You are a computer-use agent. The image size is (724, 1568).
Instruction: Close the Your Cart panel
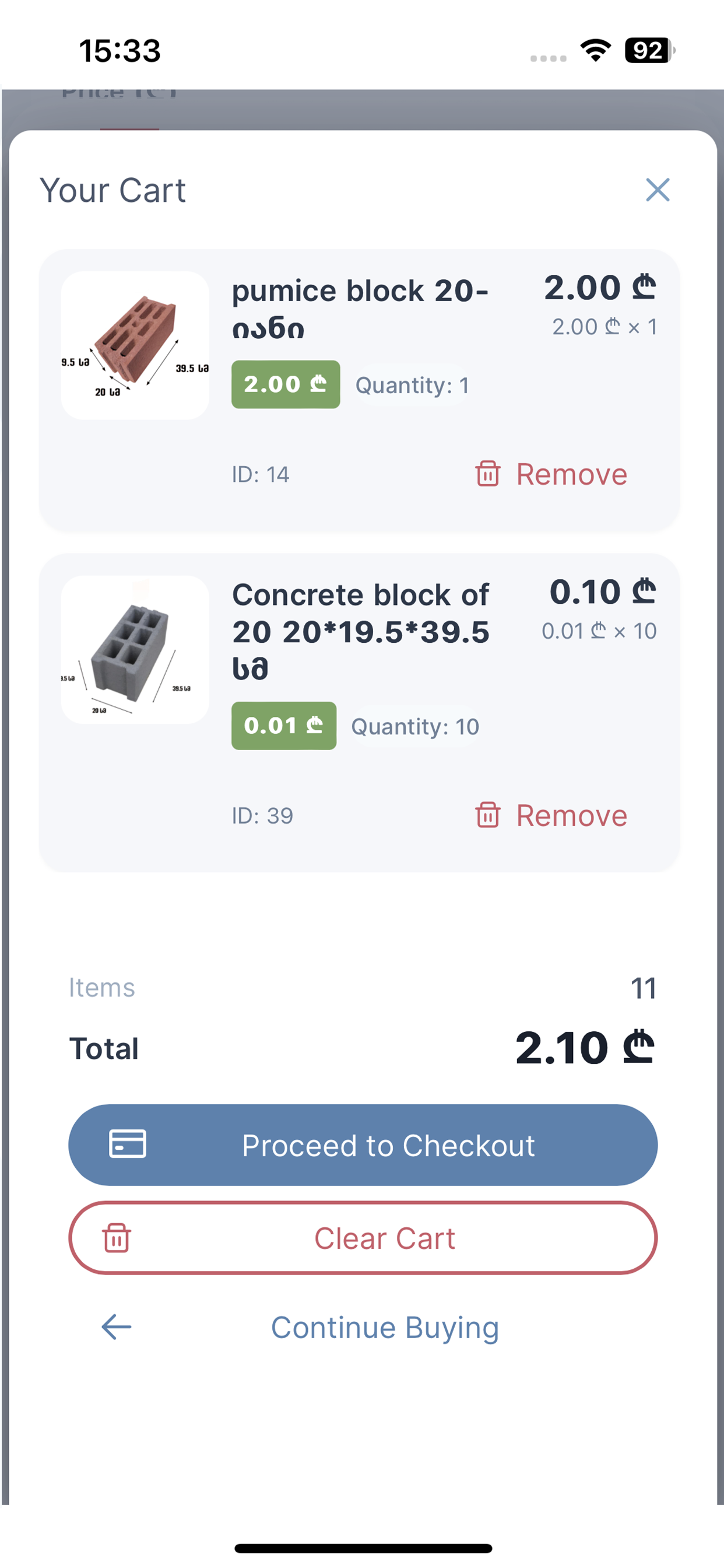tap(658, 190)
